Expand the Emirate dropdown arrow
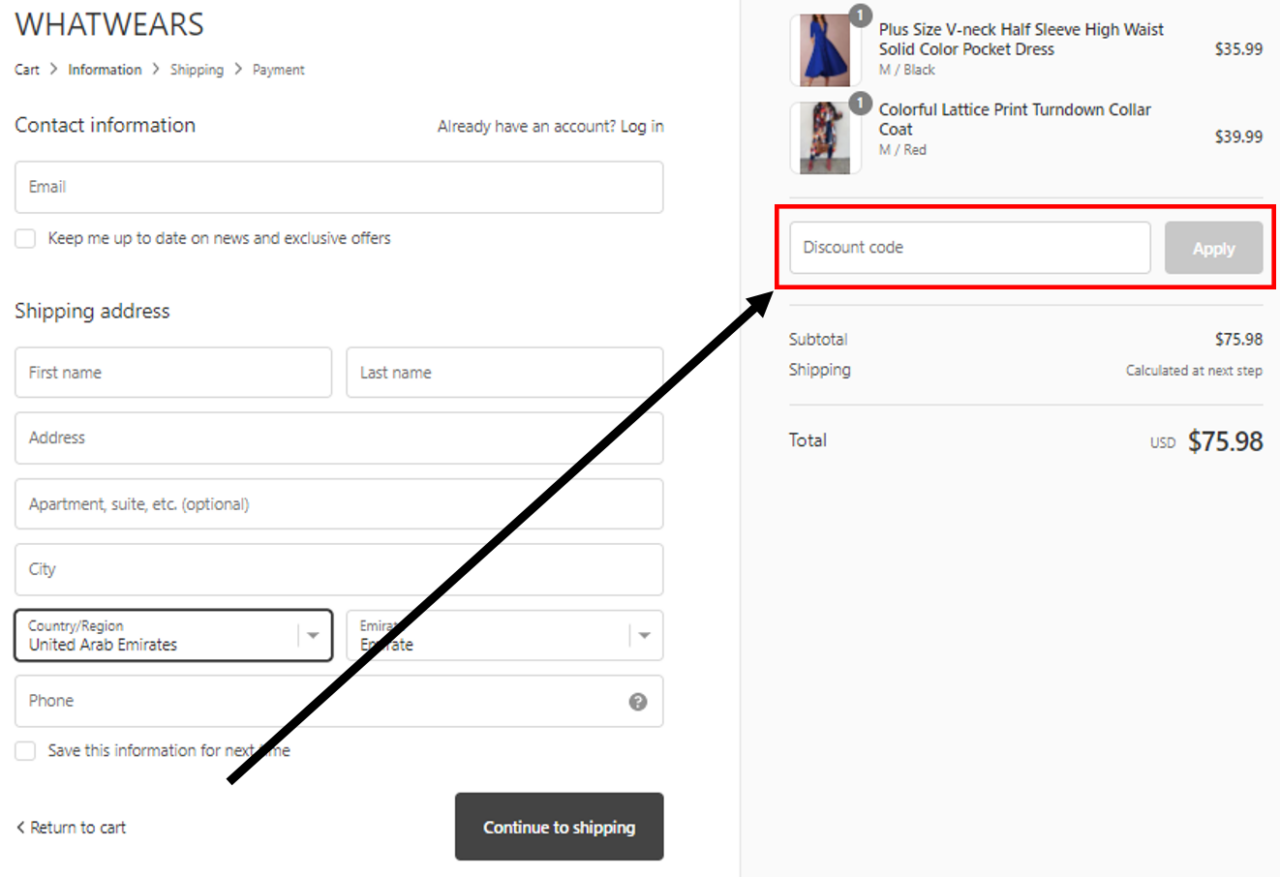 [x=645, y=636]
